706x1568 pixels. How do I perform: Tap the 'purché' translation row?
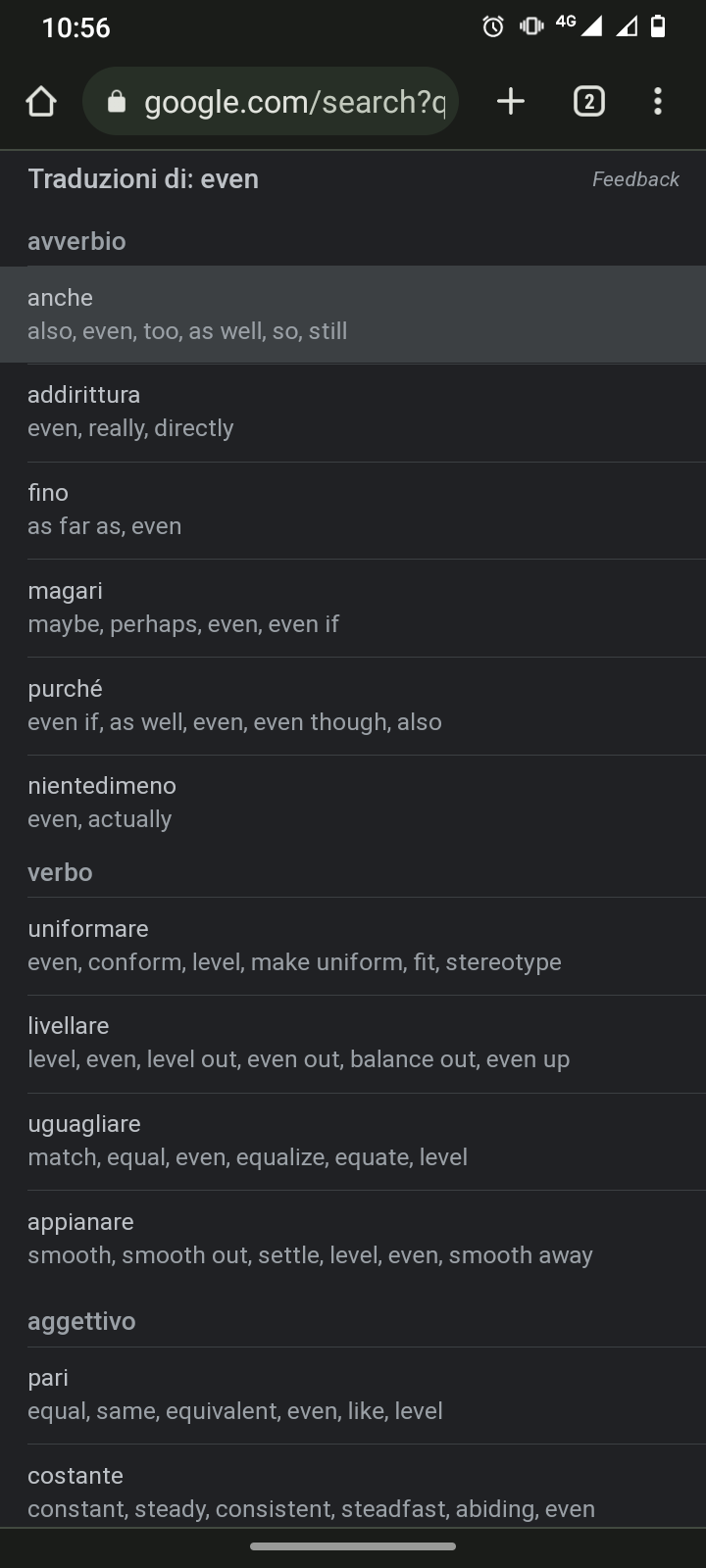(x=353, y=706)
